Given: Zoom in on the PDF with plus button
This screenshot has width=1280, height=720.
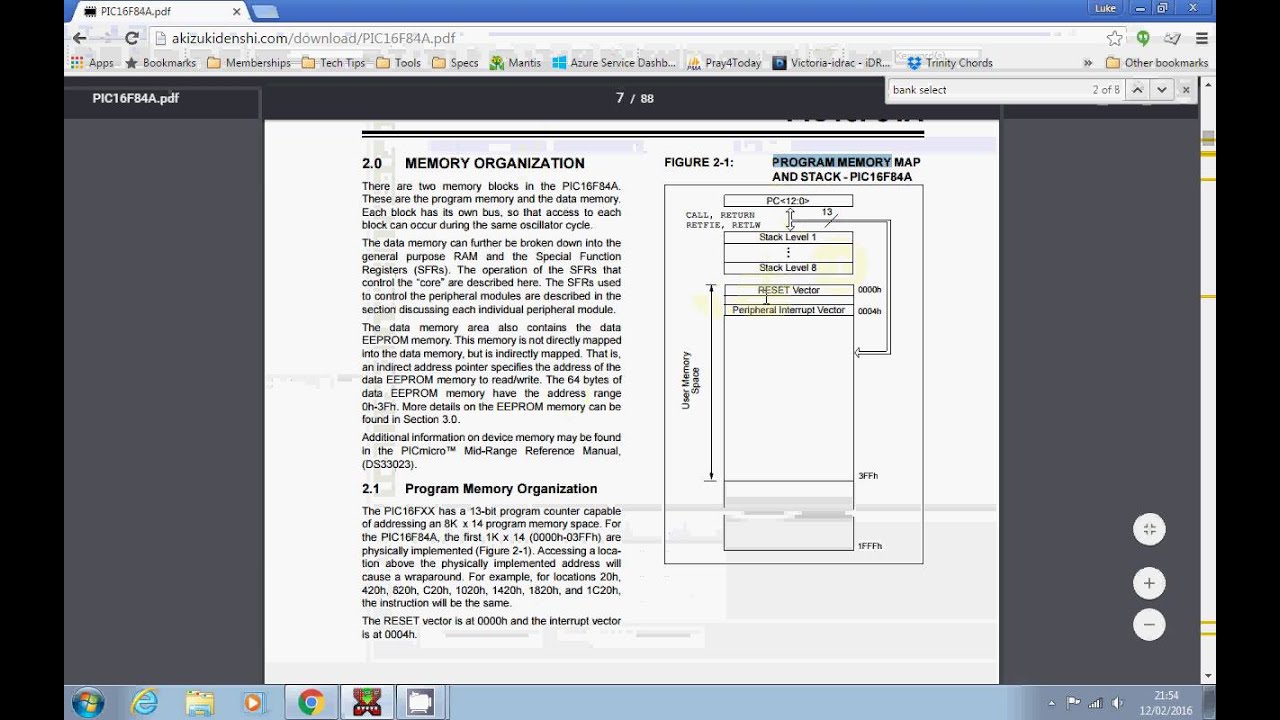Looking at the screenshot, I should coord(1149,583).
